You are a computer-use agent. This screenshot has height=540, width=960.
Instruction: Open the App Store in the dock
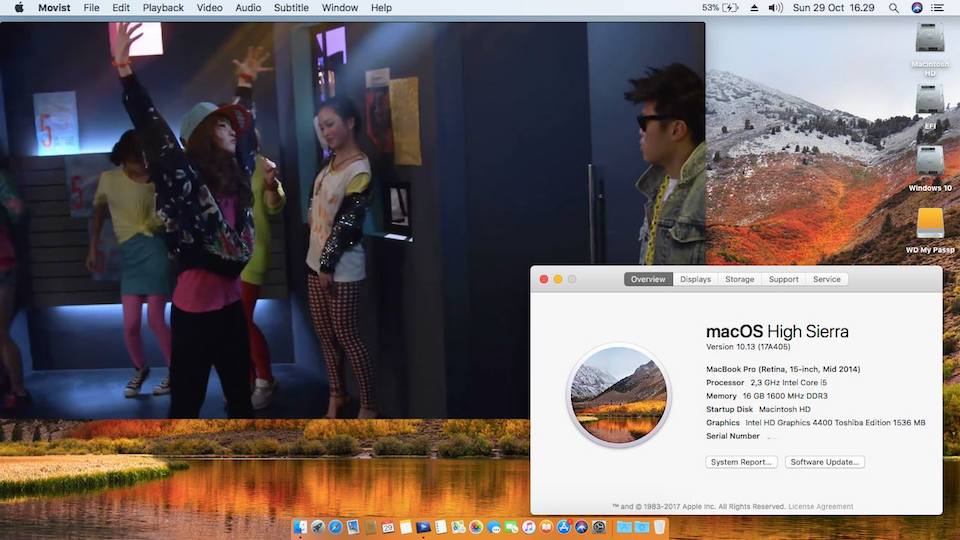click(x=563, y=527)
